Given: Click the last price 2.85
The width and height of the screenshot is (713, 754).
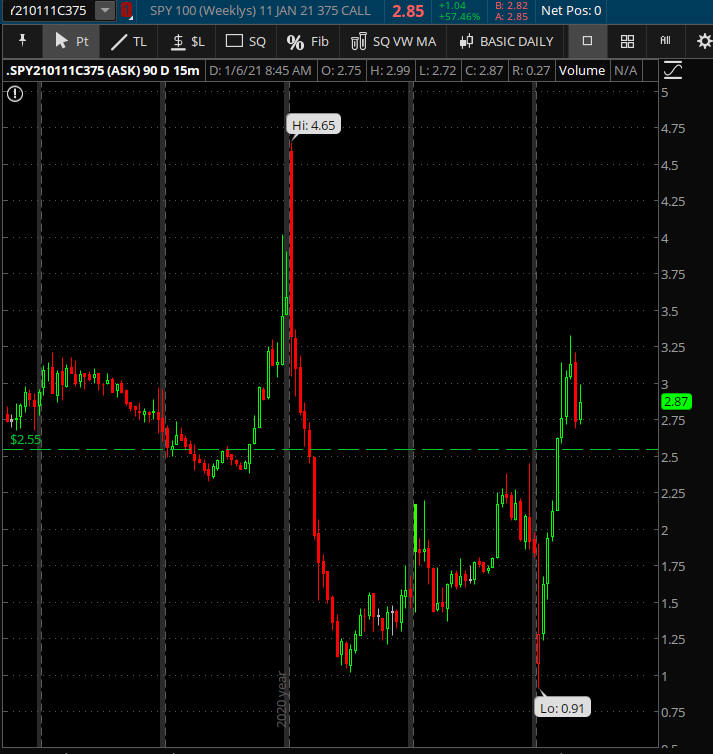Looking at the screenshot, I should (408, 11).
